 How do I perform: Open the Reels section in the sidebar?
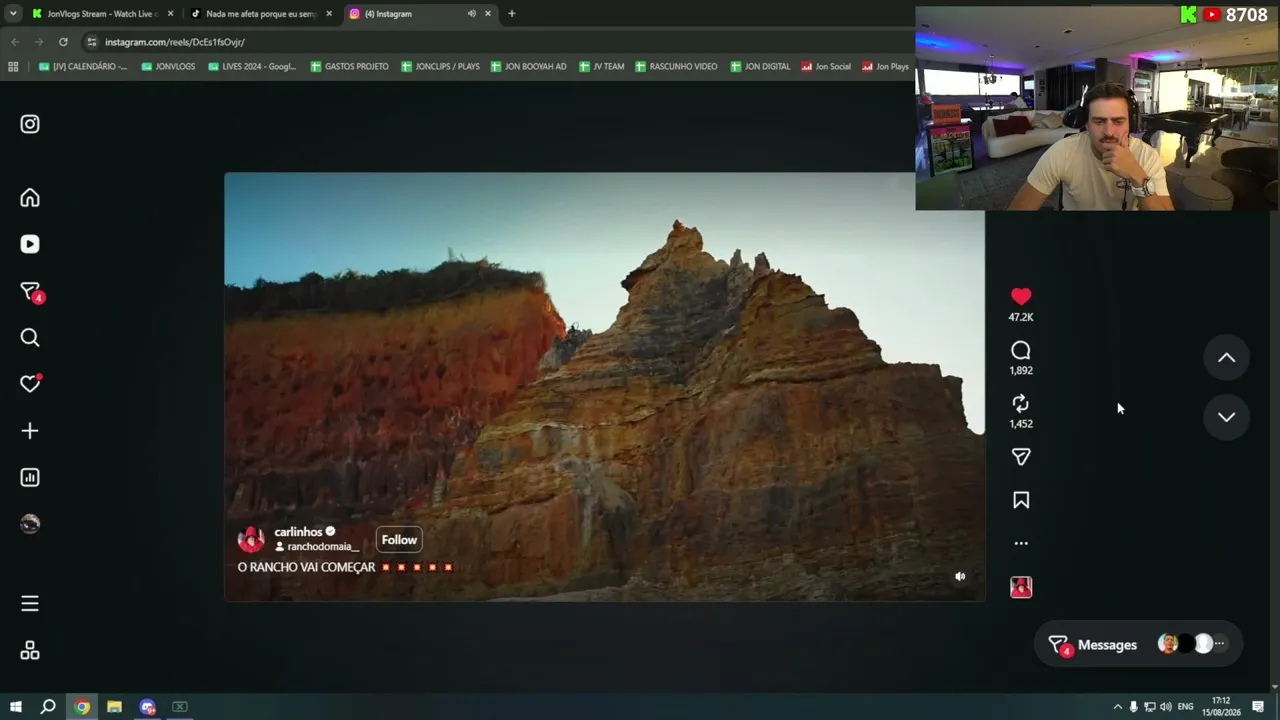tap(30, 244)
